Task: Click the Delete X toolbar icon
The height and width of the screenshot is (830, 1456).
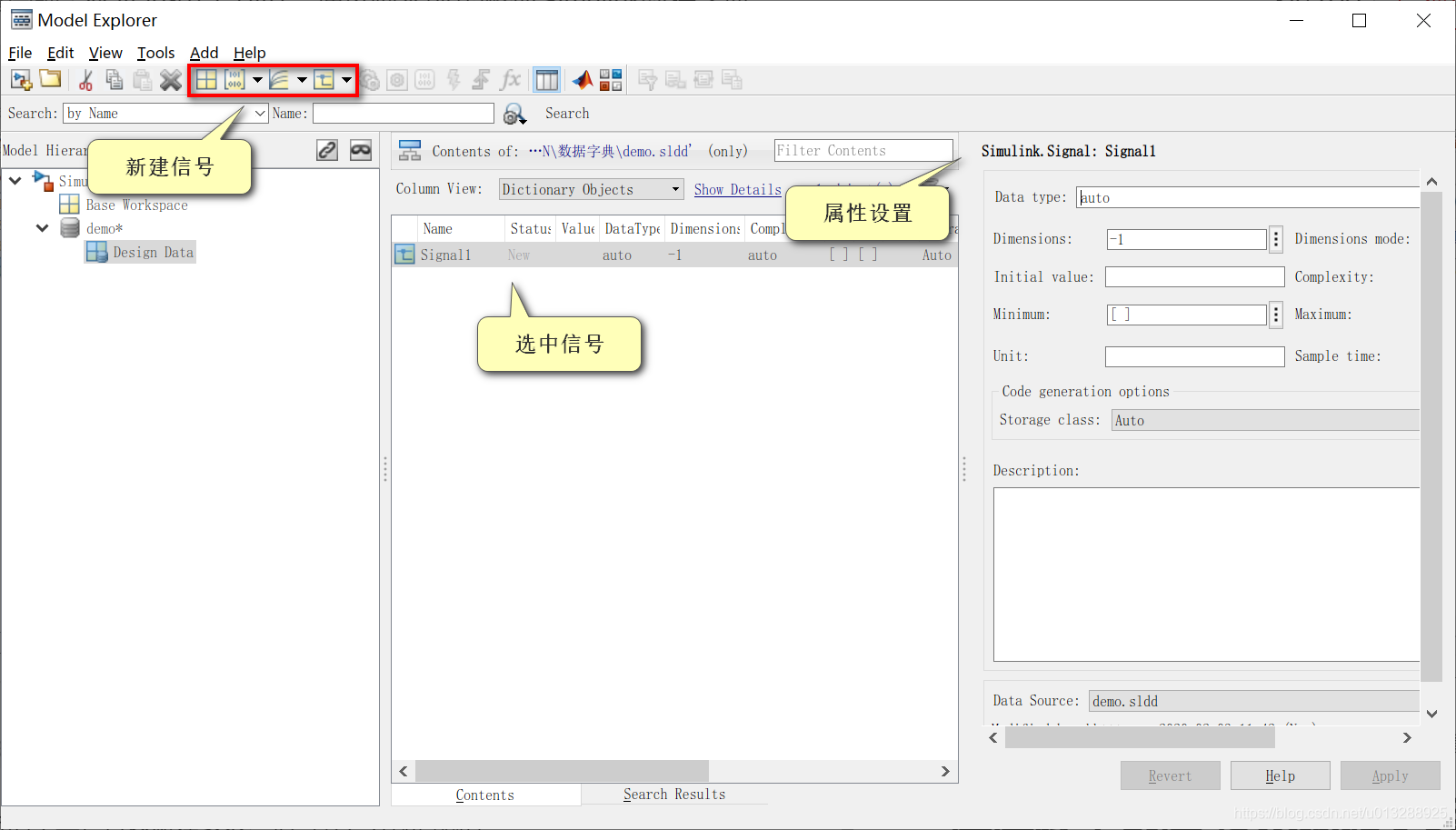Action: [171, 80]
